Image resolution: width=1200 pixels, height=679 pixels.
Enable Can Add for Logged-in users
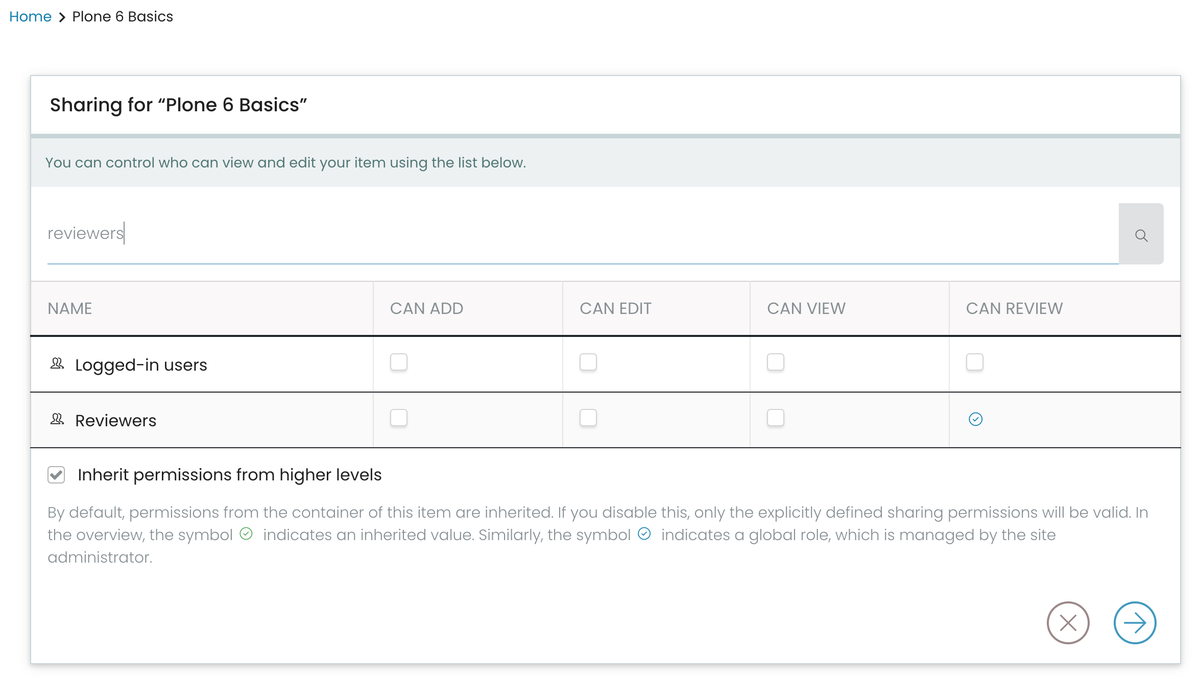point(399,362)
